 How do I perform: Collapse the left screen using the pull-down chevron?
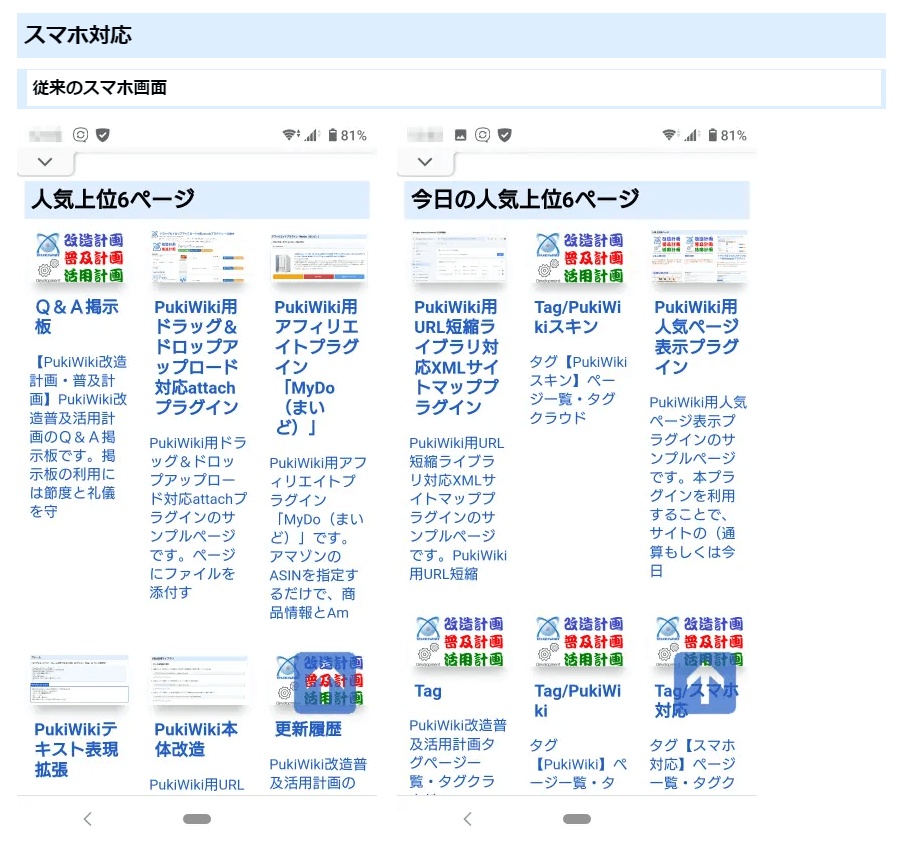click(x=44, y=161)
